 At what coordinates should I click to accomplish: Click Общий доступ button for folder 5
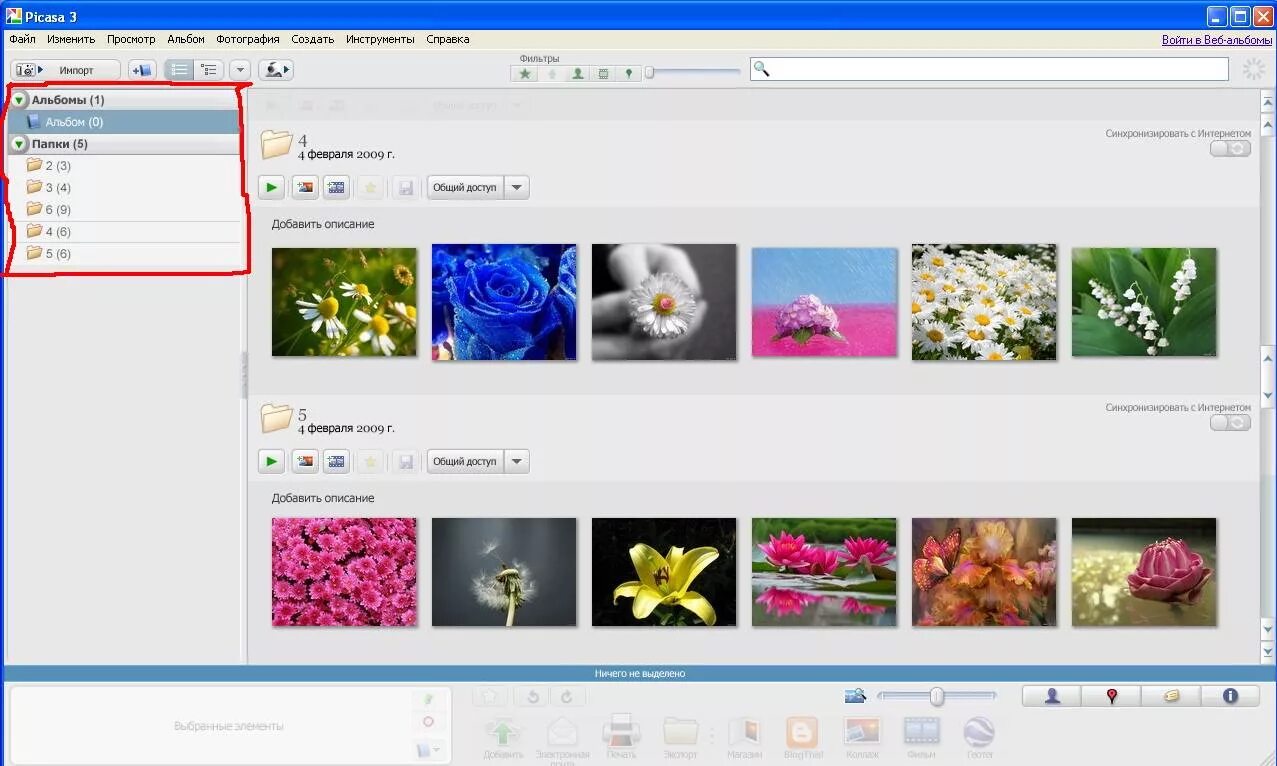click(x=465, y=461)
